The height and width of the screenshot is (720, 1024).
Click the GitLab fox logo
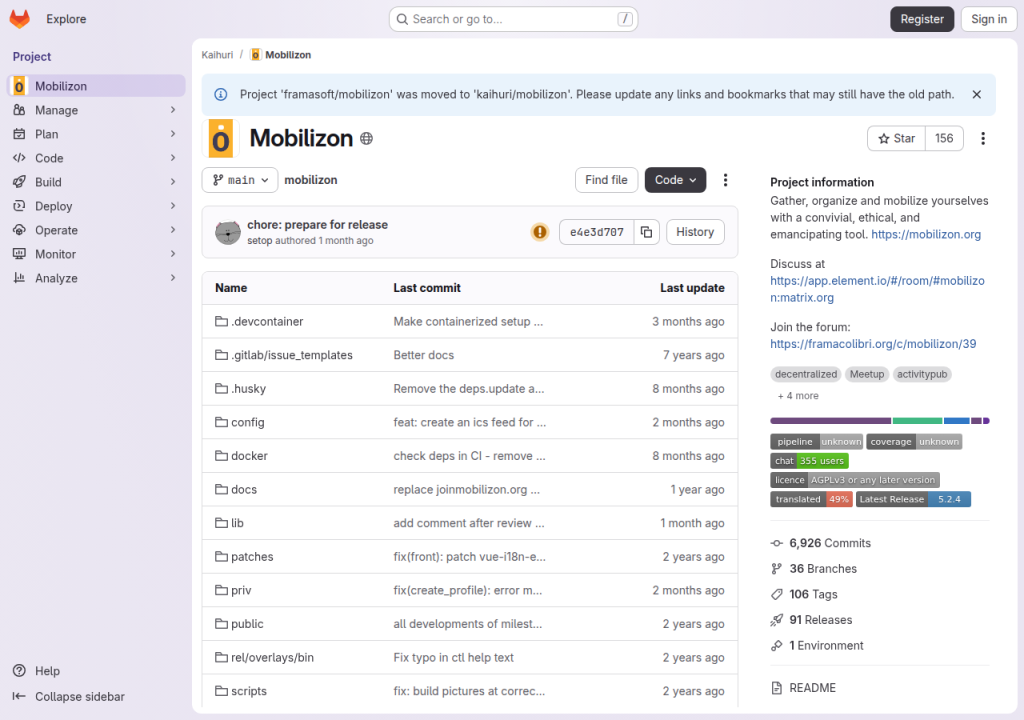(x=20, y=19)
